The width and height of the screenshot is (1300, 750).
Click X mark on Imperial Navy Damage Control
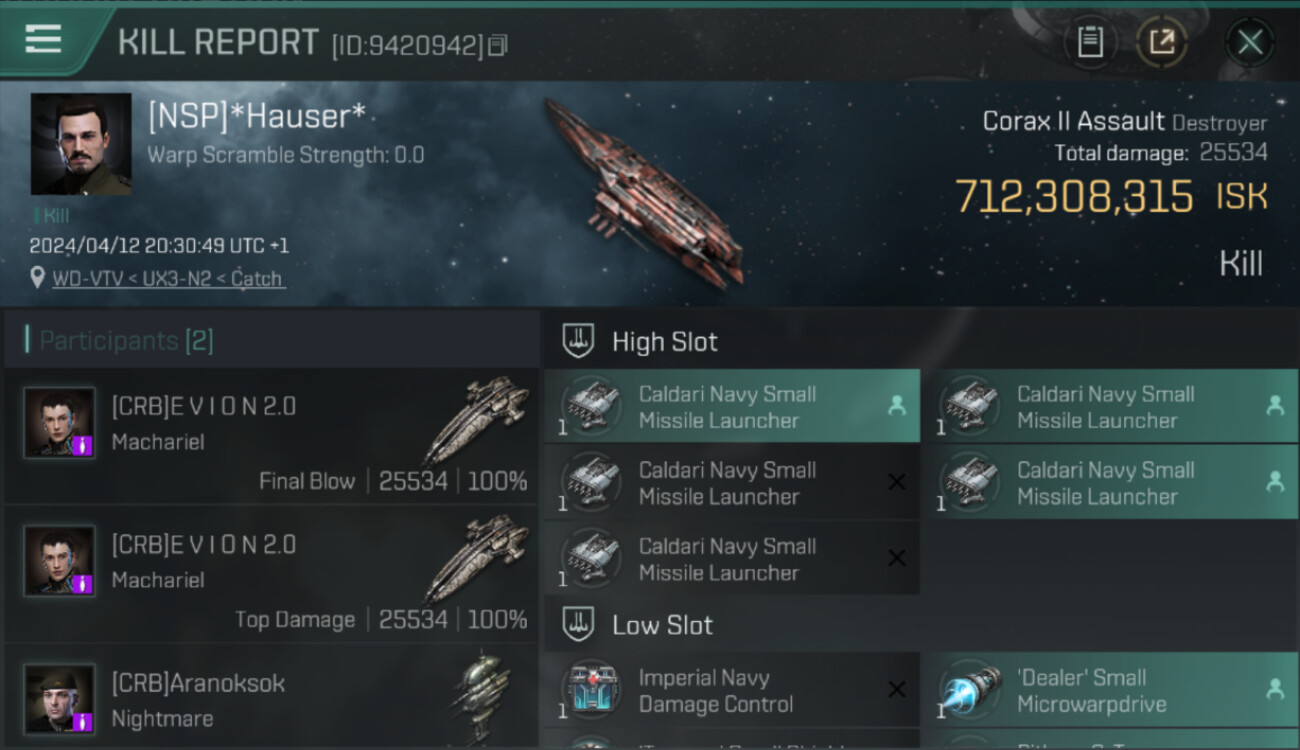tap(897, 689)
